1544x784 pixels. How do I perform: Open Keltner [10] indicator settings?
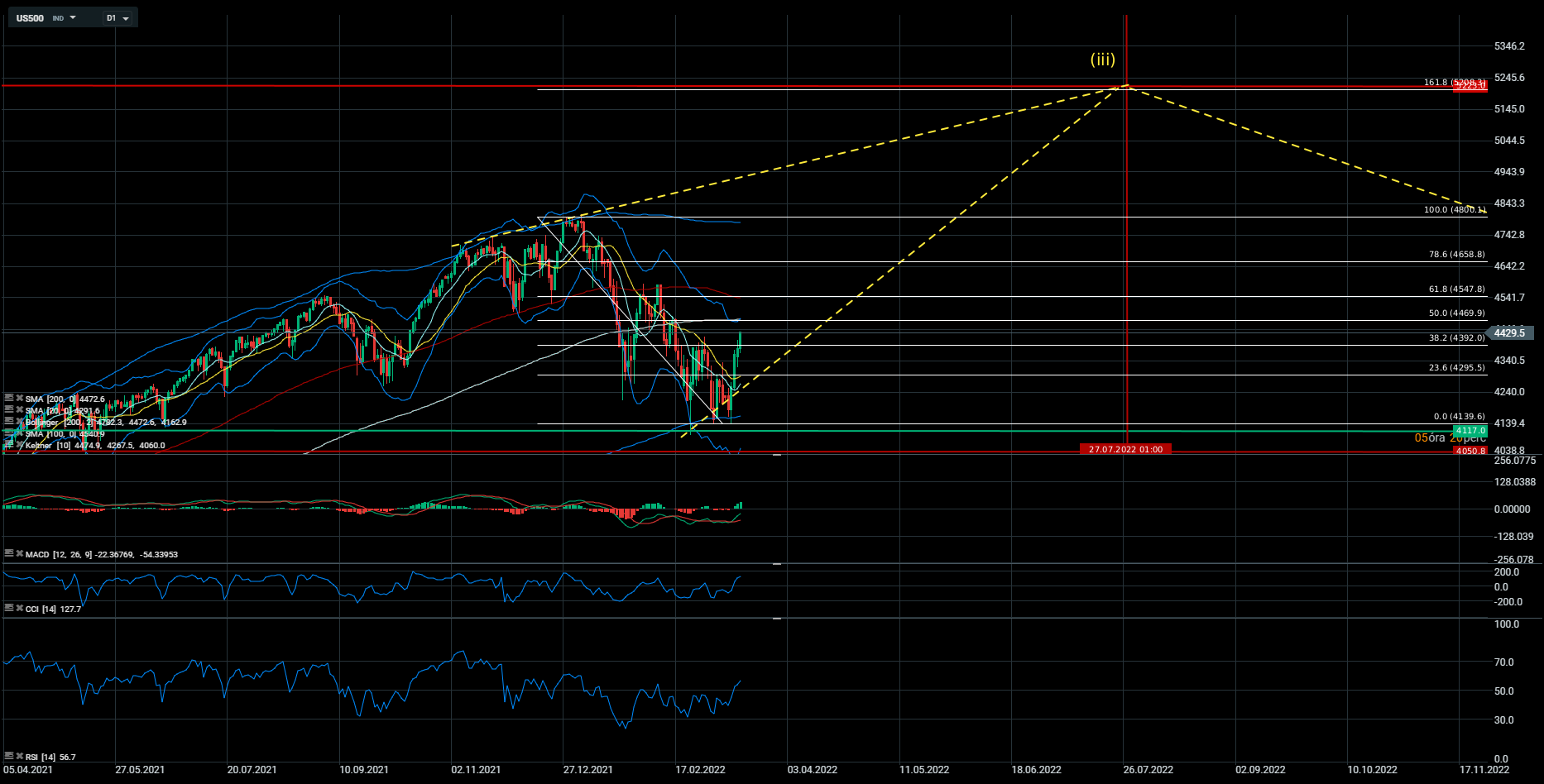click(x=9, y=445)
